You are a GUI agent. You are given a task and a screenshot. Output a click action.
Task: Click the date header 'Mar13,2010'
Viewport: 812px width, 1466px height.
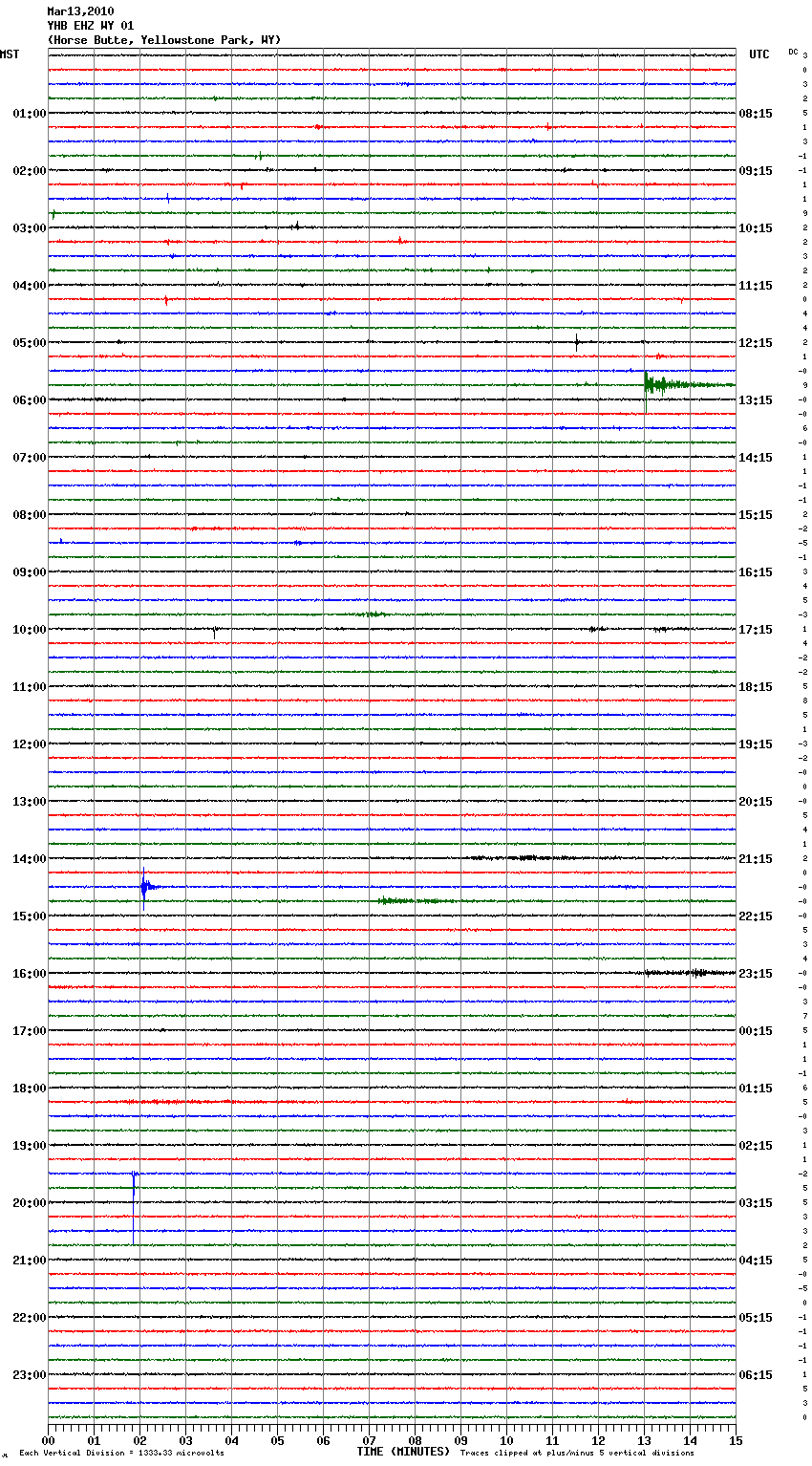point(80,11)
